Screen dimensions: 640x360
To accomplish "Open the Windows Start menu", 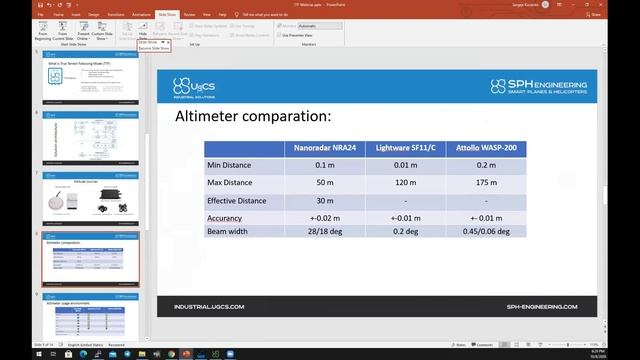I will tap(39, 354).
